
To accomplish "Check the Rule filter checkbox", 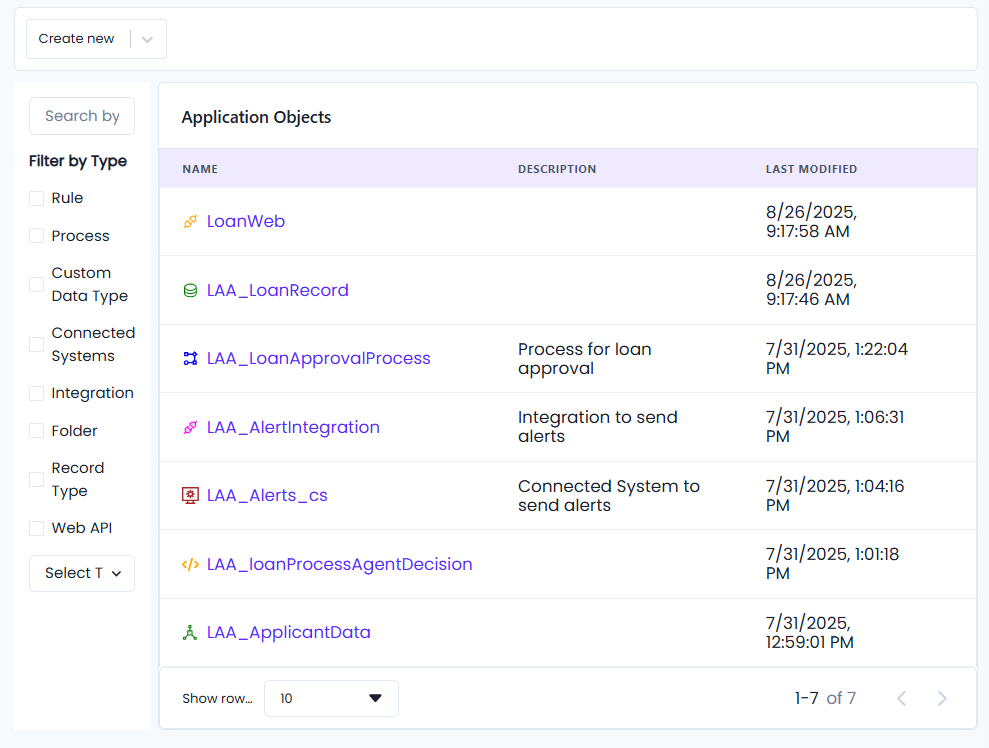I will [x=37, y=198].
